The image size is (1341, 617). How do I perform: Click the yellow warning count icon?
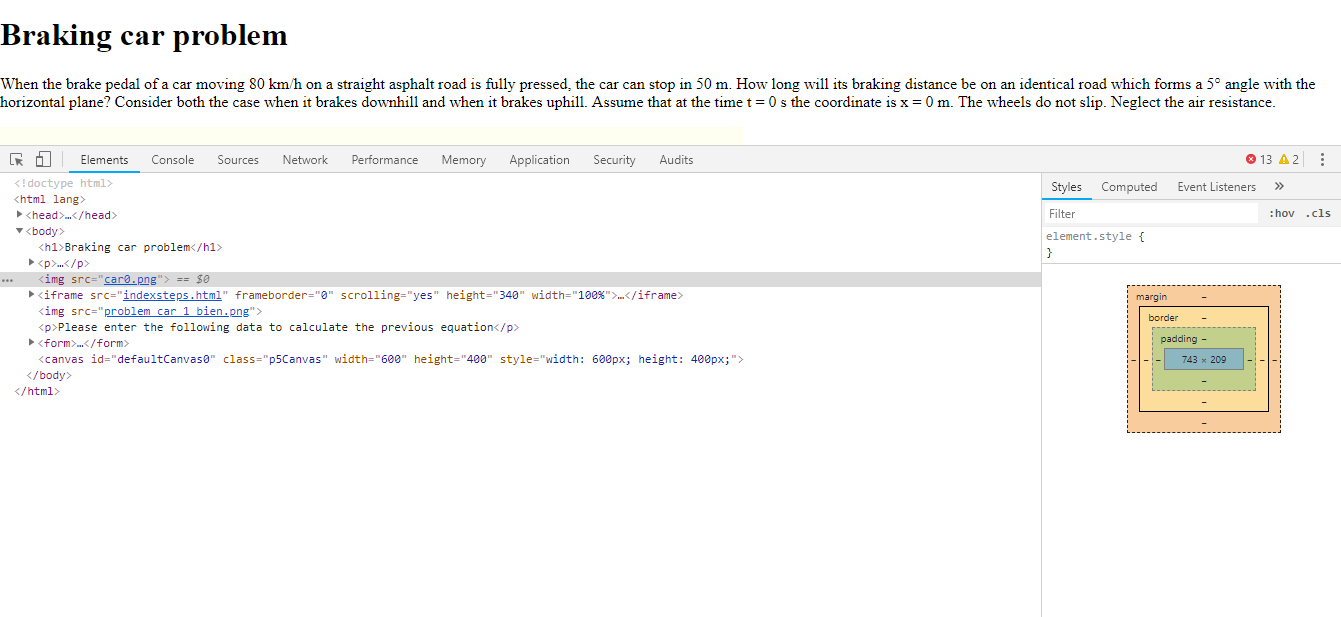[1284, 160]
